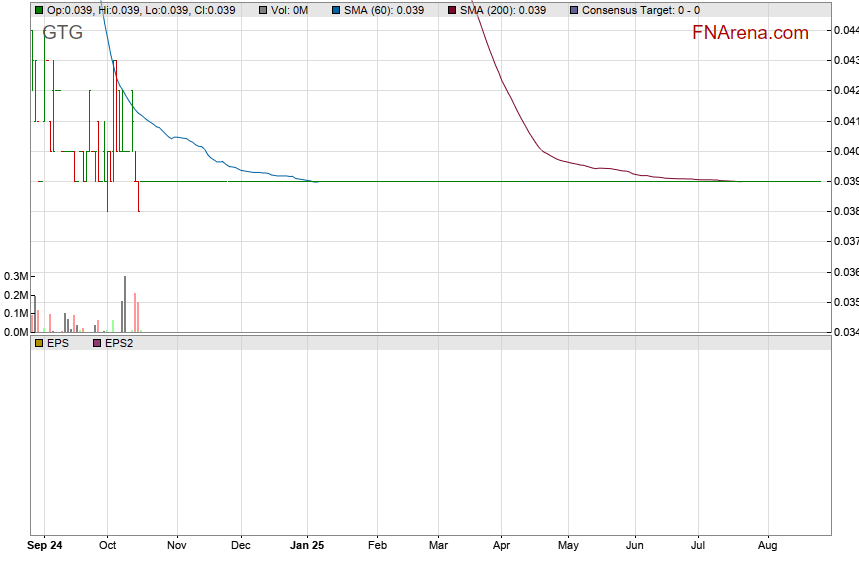Click the gray Vol legend swatch
The image size is (859, 566).
coord(262,10)
